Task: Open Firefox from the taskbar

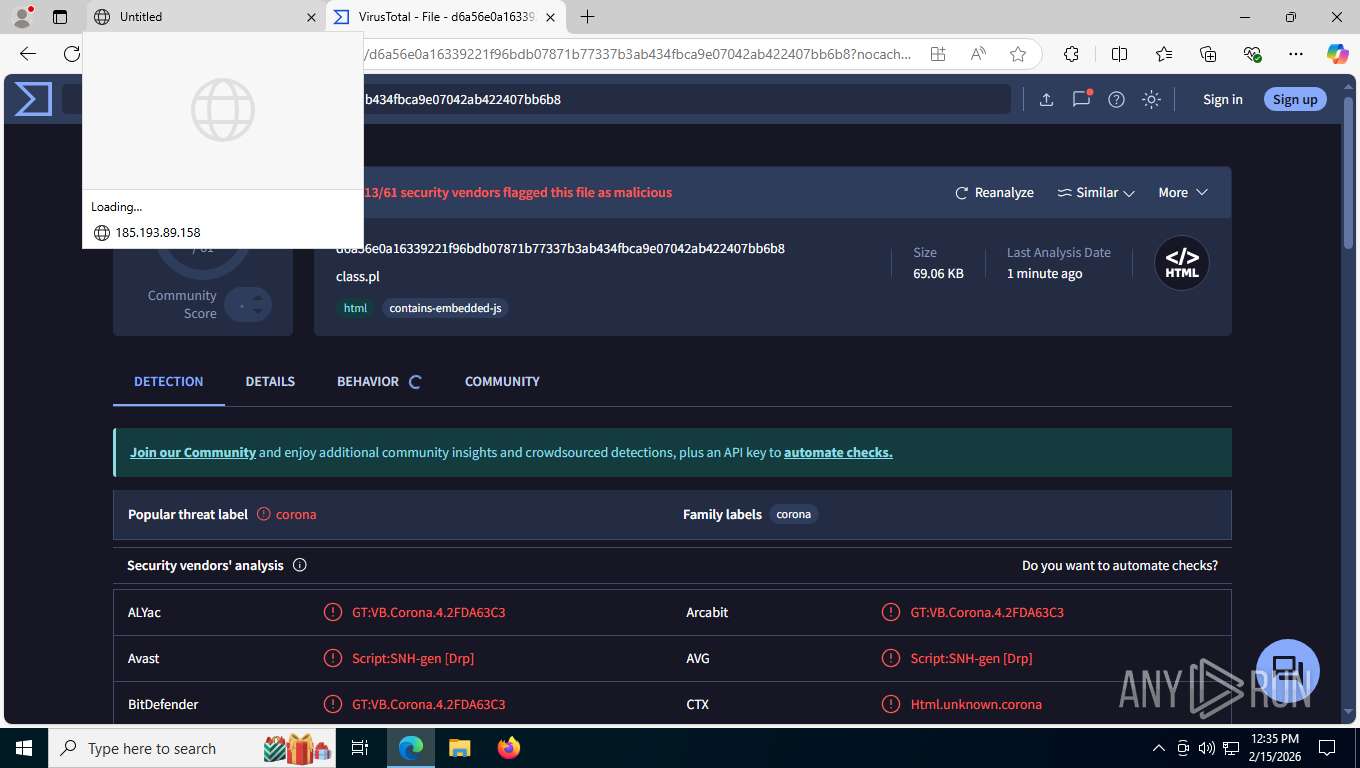Action: 509,748
